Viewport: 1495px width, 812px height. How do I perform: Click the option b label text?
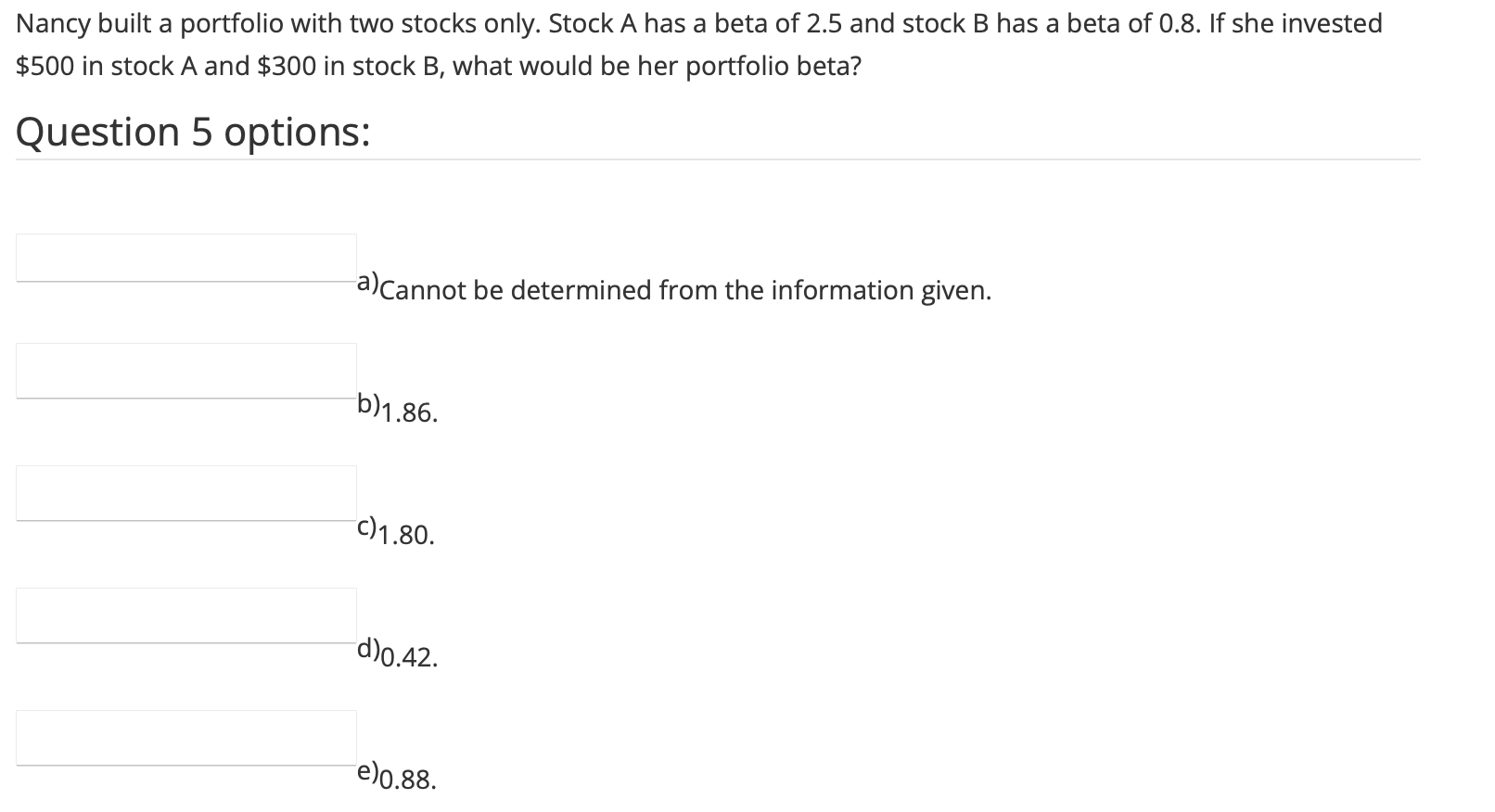[x=367, y=404]
